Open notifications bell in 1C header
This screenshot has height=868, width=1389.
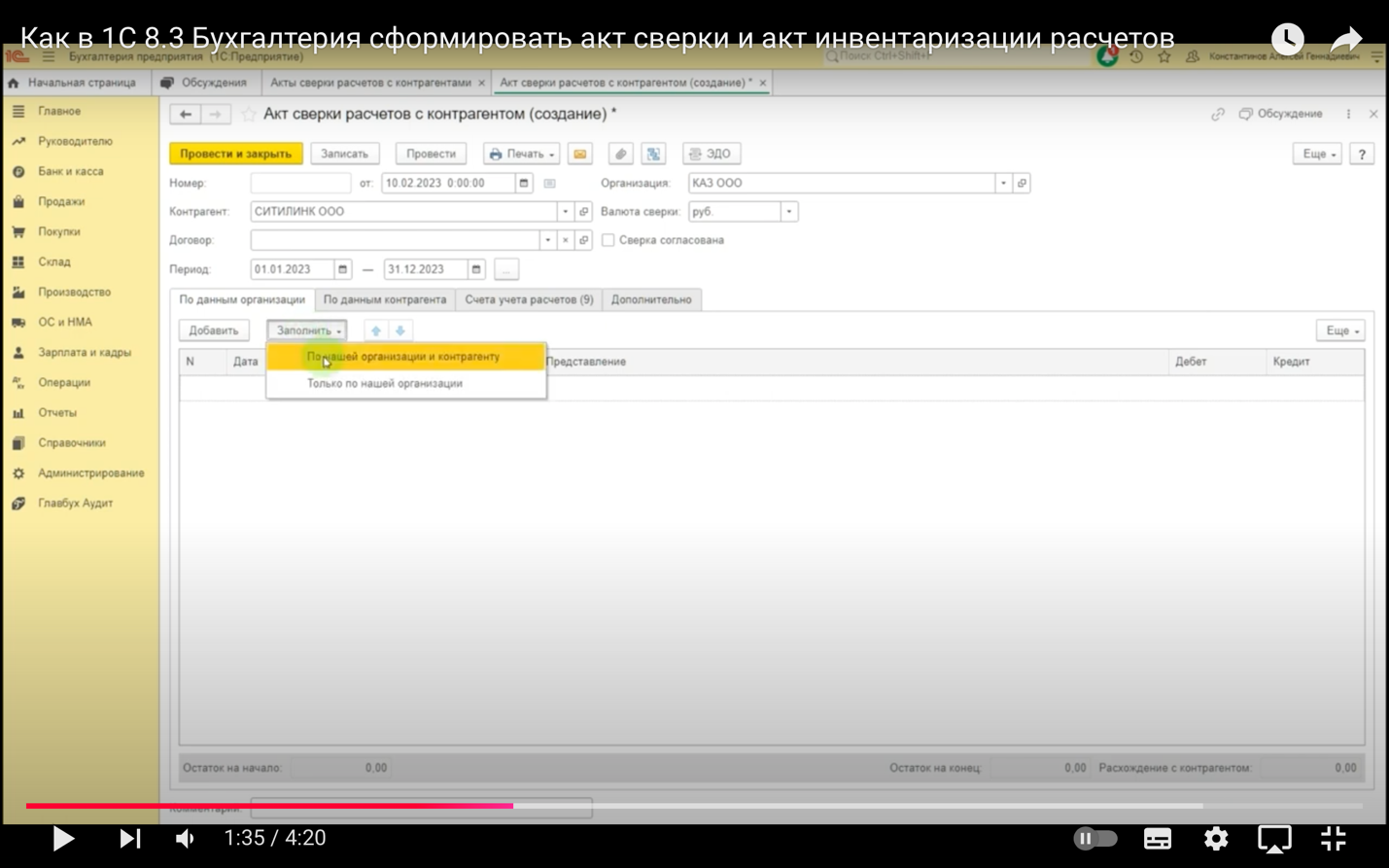1107,56
